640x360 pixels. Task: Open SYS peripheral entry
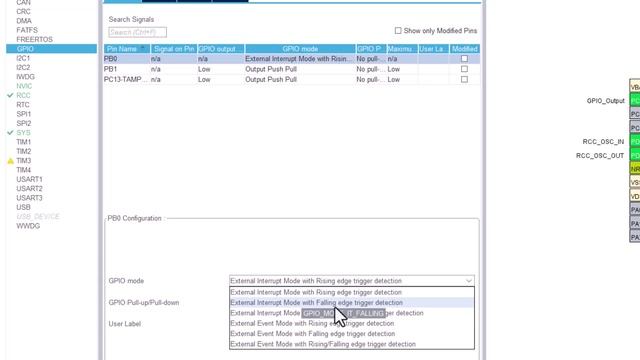23,133
